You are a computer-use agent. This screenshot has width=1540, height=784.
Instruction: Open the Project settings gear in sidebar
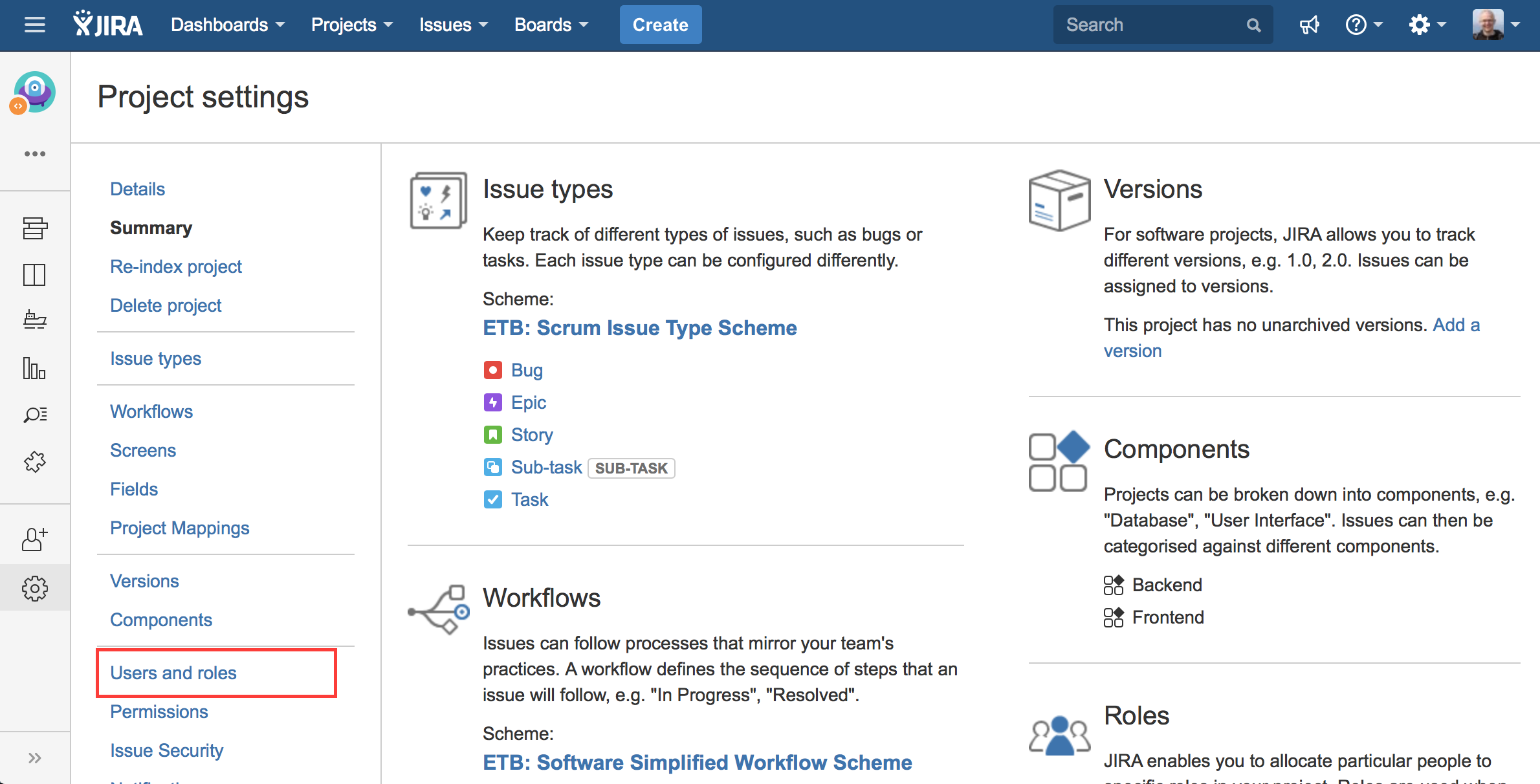35,588
